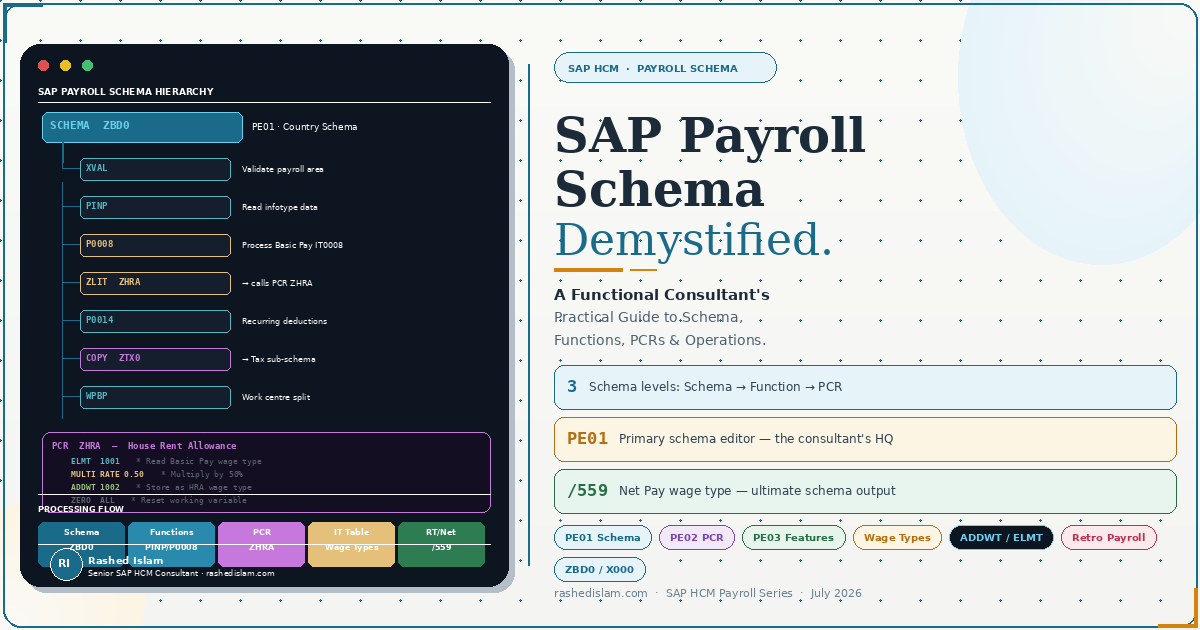This screenshot has height=630, width=1200.
Task: Click the 'SAP HCM Payroll Series' footer text
Action: pos(729,594)
